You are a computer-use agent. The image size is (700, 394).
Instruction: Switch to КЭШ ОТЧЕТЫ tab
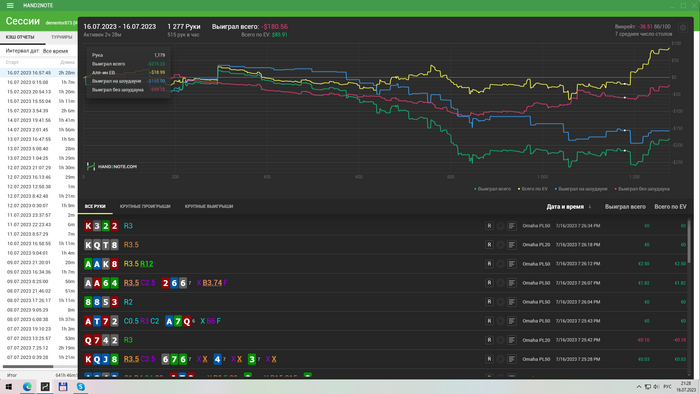(x=20, y=37)
